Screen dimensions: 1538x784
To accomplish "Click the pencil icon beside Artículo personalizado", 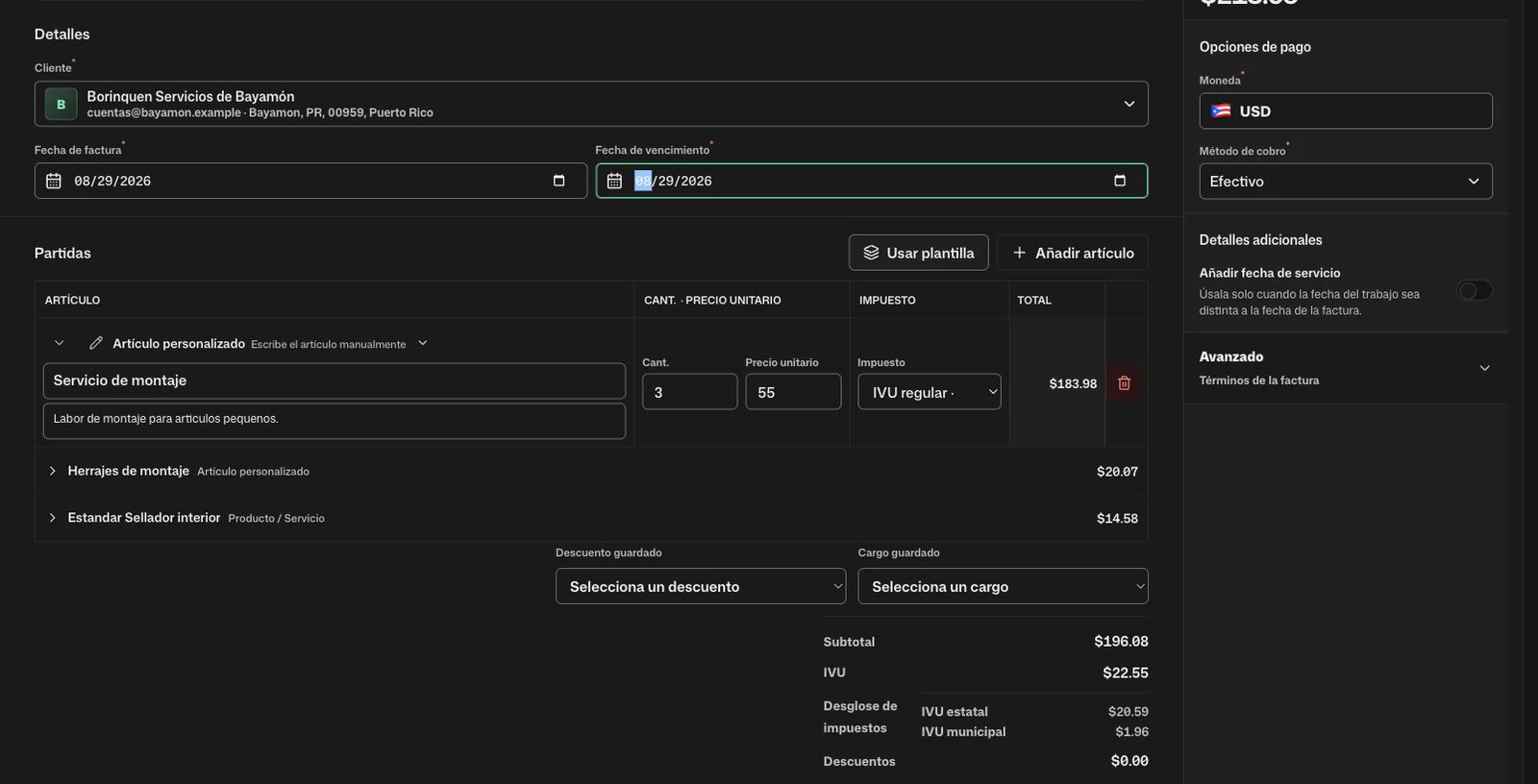I will pos(96,343).
